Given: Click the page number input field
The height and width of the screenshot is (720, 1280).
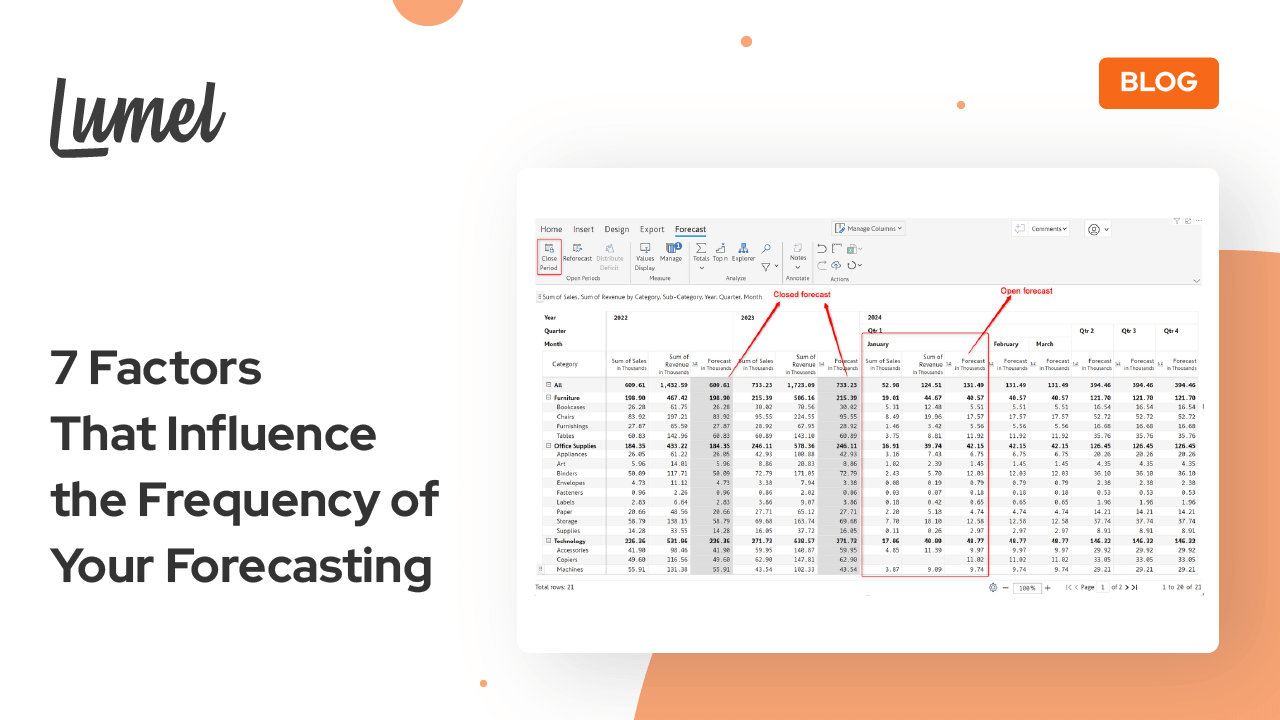Looking at the screenshot, I should point(1102,587).
